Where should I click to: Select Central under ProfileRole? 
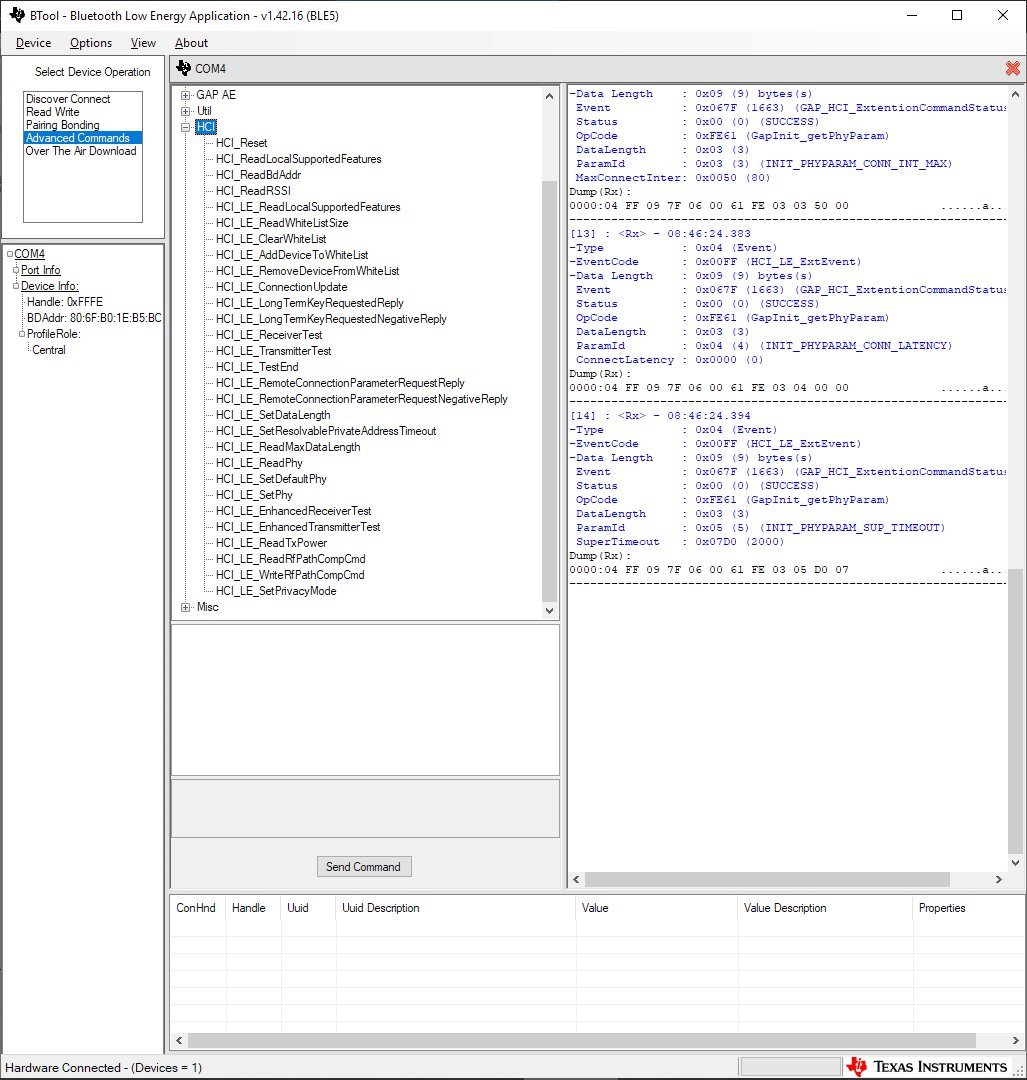click(x=48, y=349)
